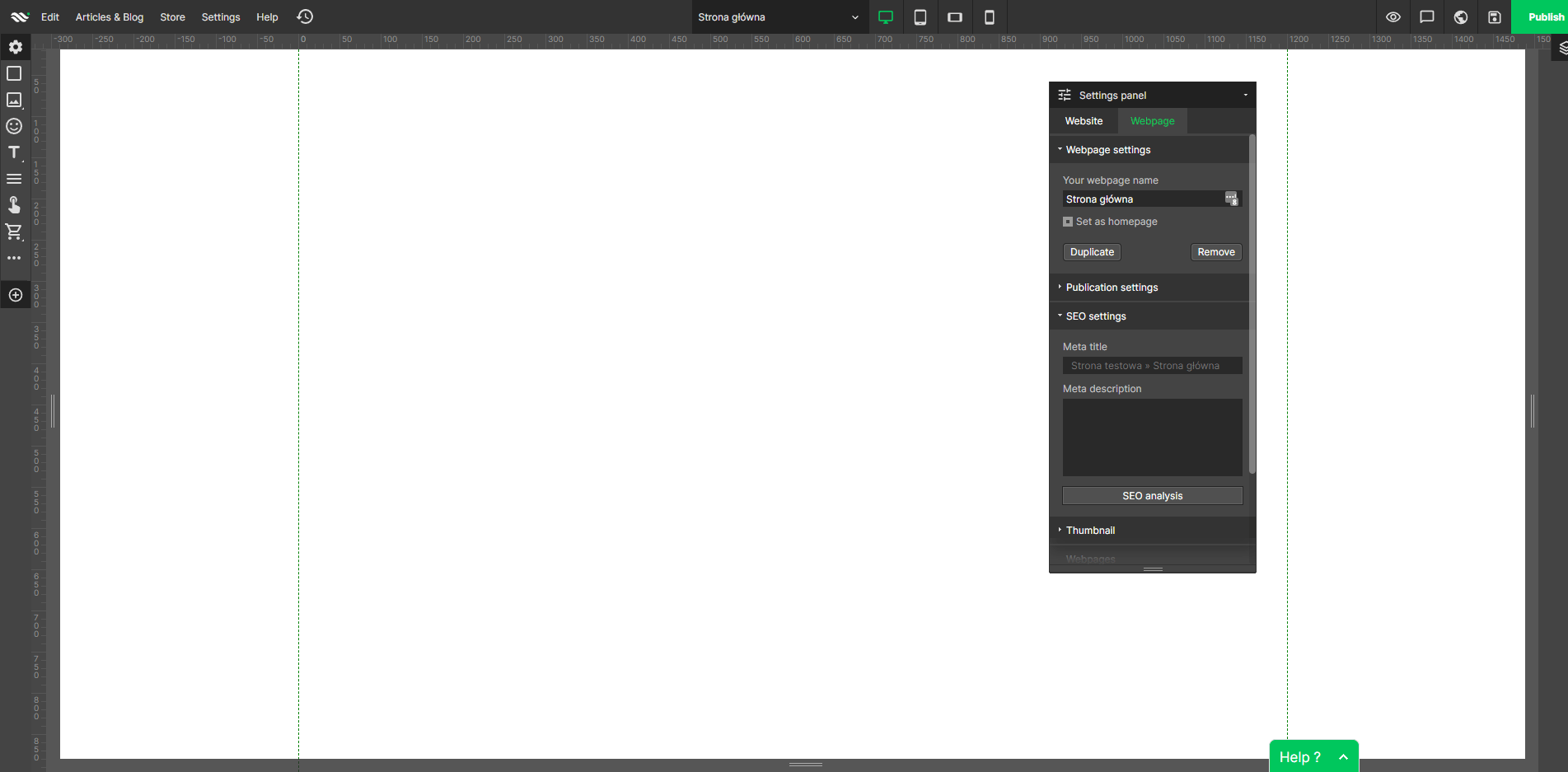Switch to mobile phone preview mode
The height and width of the screenshot is (772, 1568).
click(x=990, y=16)
